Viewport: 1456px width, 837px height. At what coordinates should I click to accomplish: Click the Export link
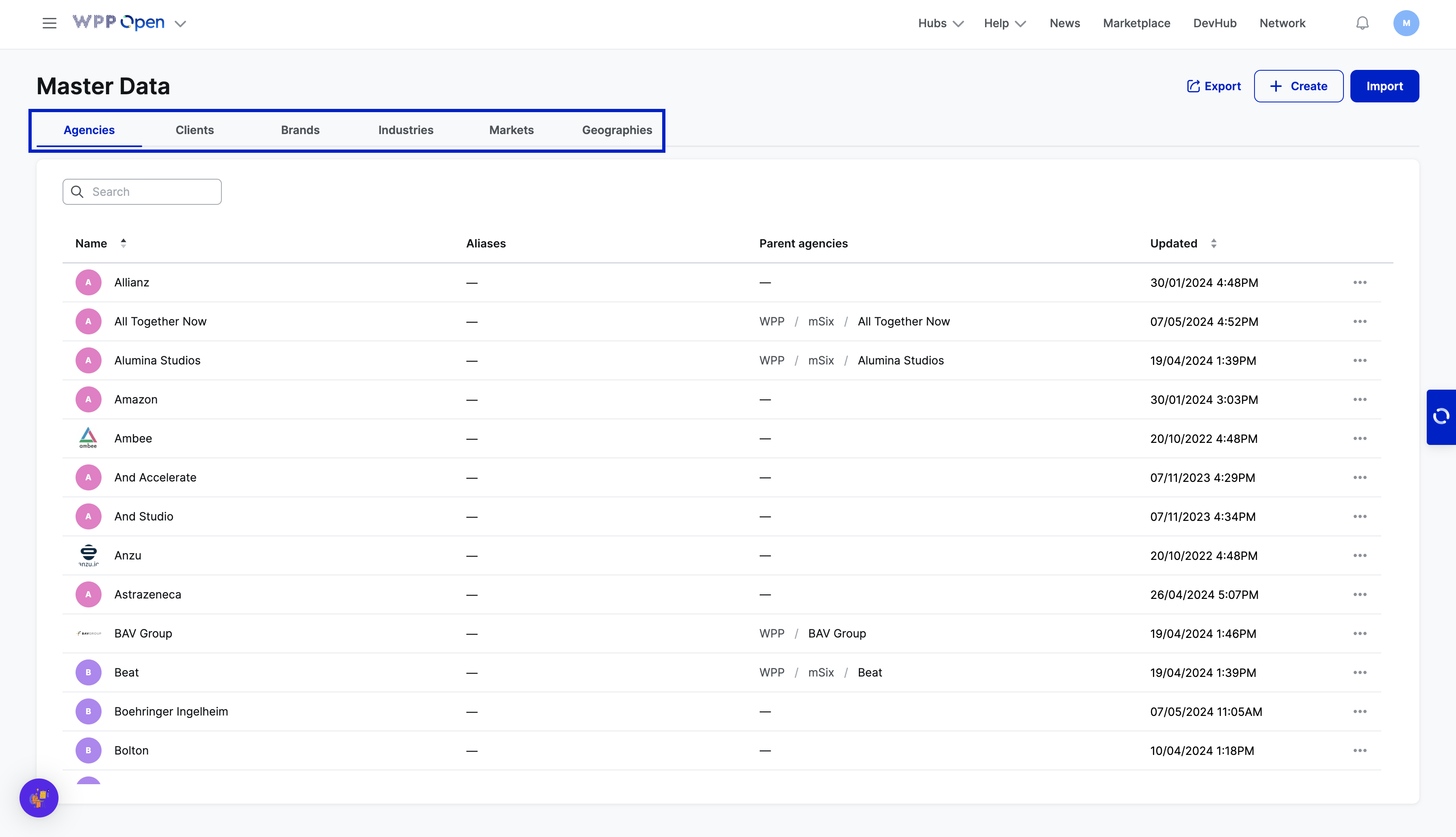point(1213,86)
